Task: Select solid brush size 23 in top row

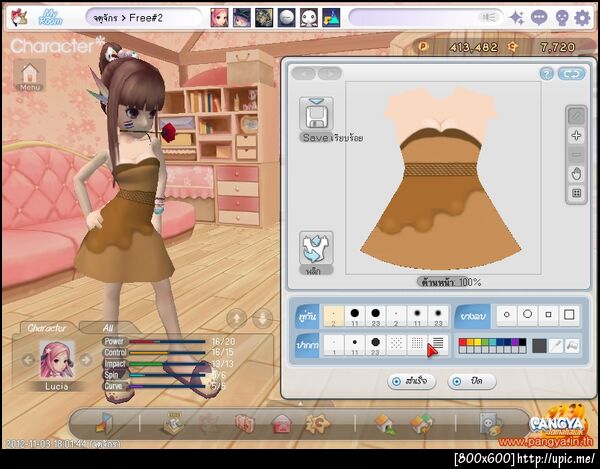Action: pos(375,316)
